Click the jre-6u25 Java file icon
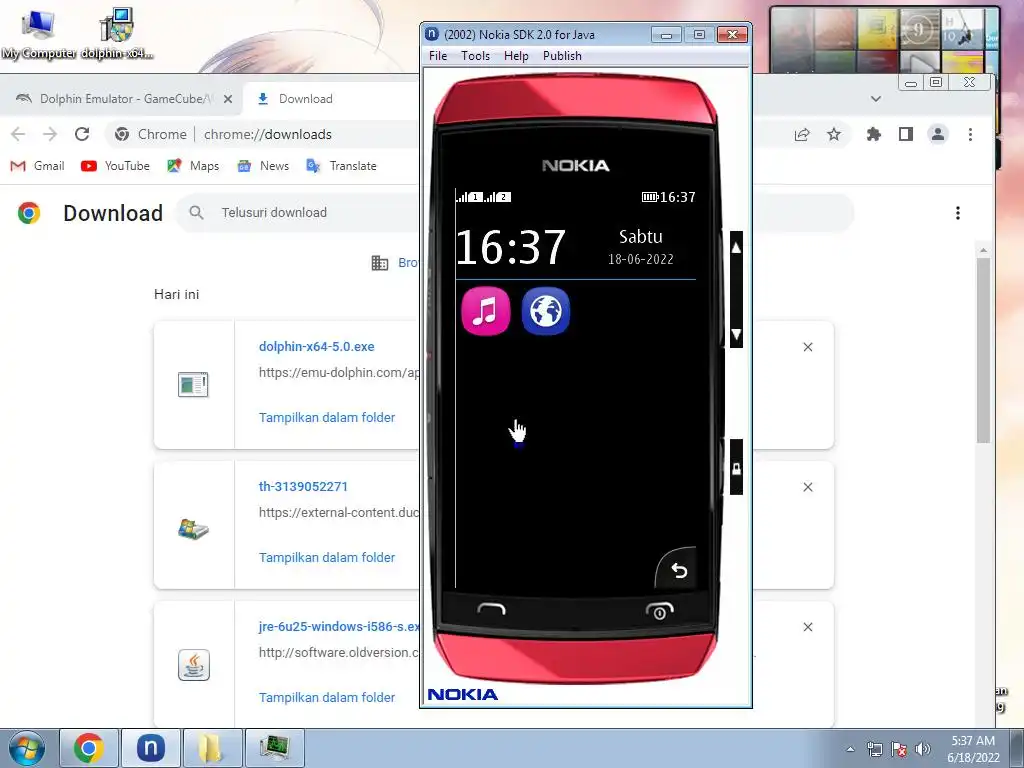The height and width of the screenshot is (768, 1024). [194, 665]
